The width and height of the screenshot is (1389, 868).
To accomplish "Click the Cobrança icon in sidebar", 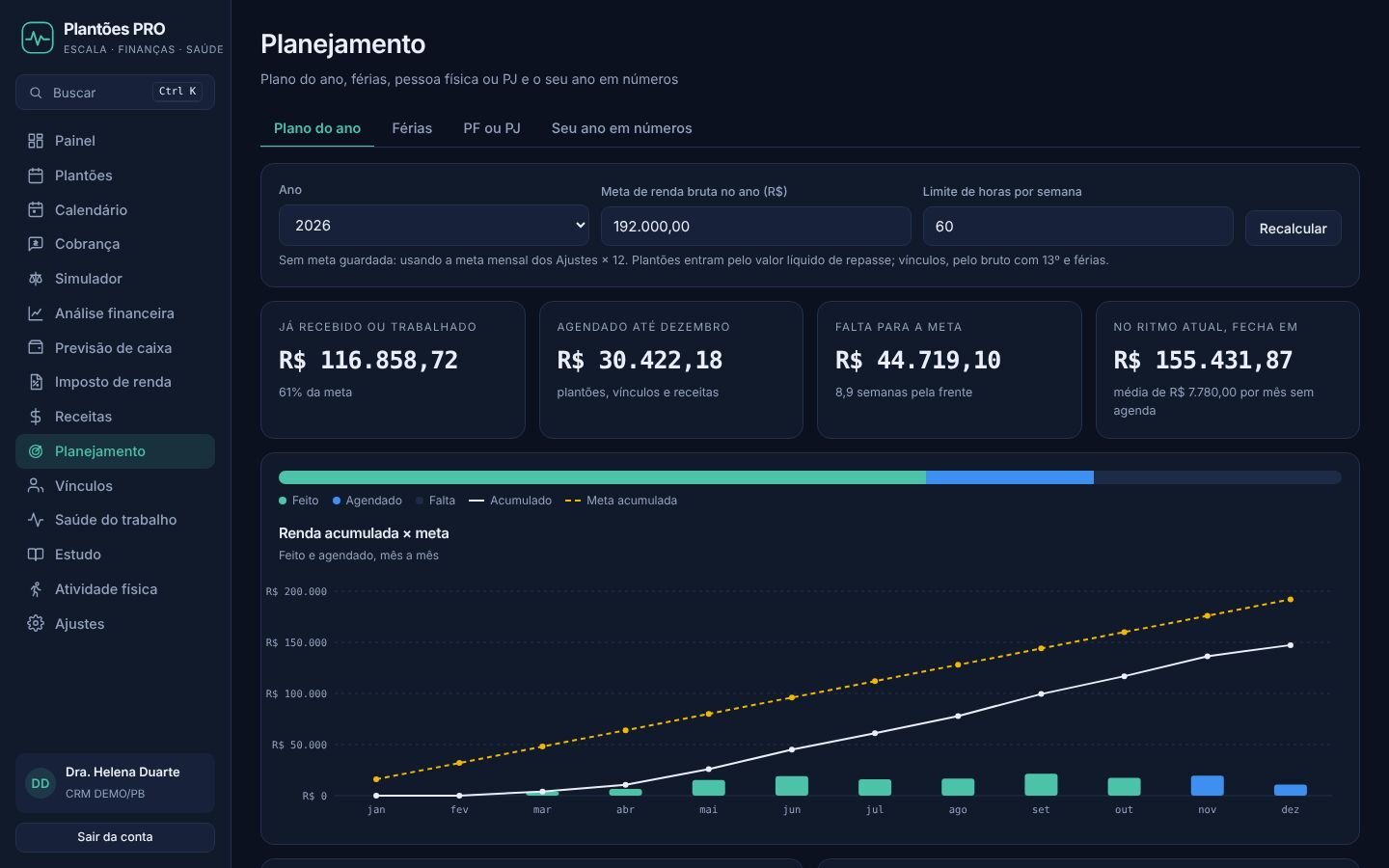I will click(36, 244).
